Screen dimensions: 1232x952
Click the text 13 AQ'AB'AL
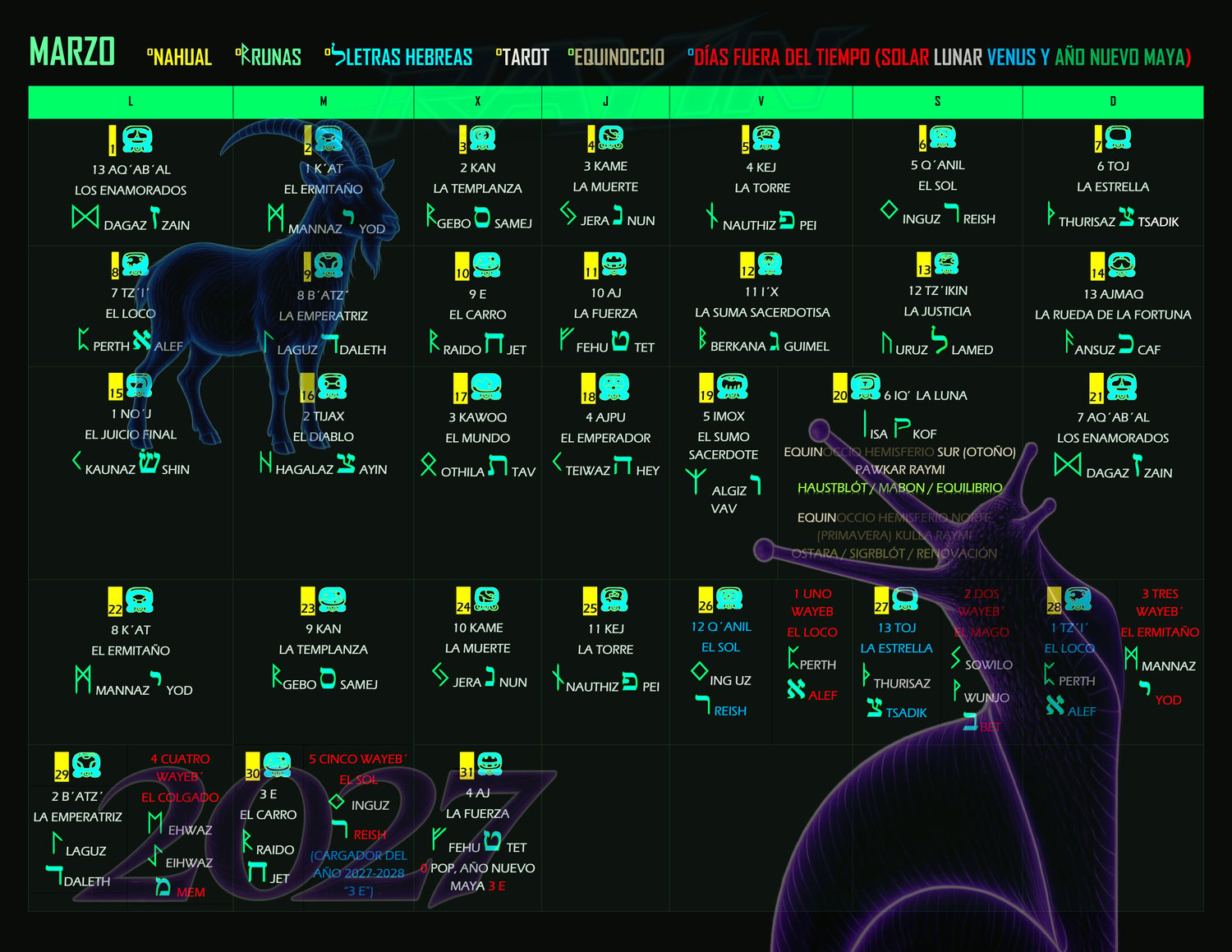[x=131, y=170]
